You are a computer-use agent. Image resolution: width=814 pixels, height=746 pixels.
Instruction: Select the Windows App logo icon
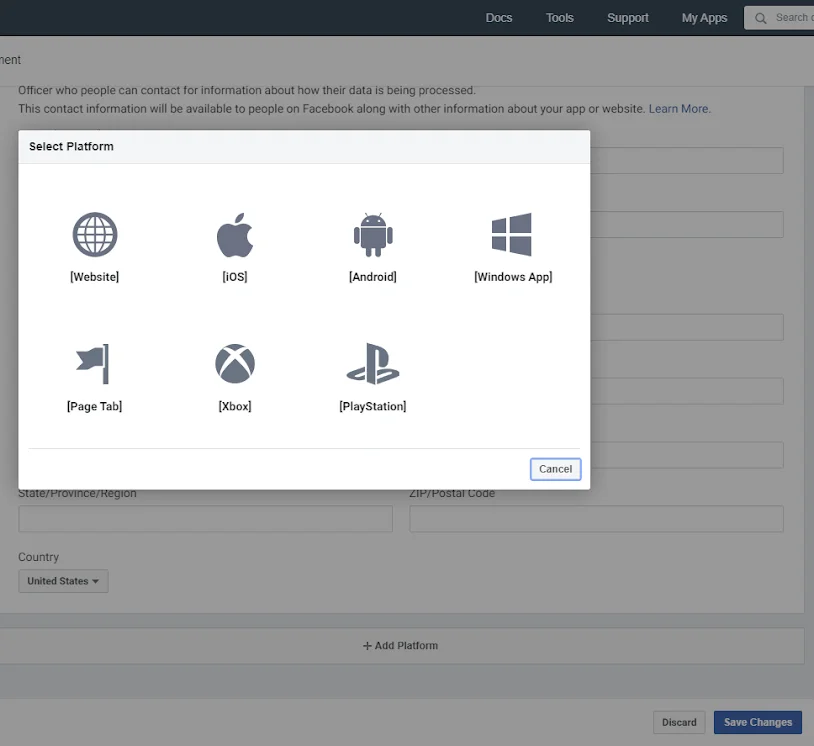(511, 235)
